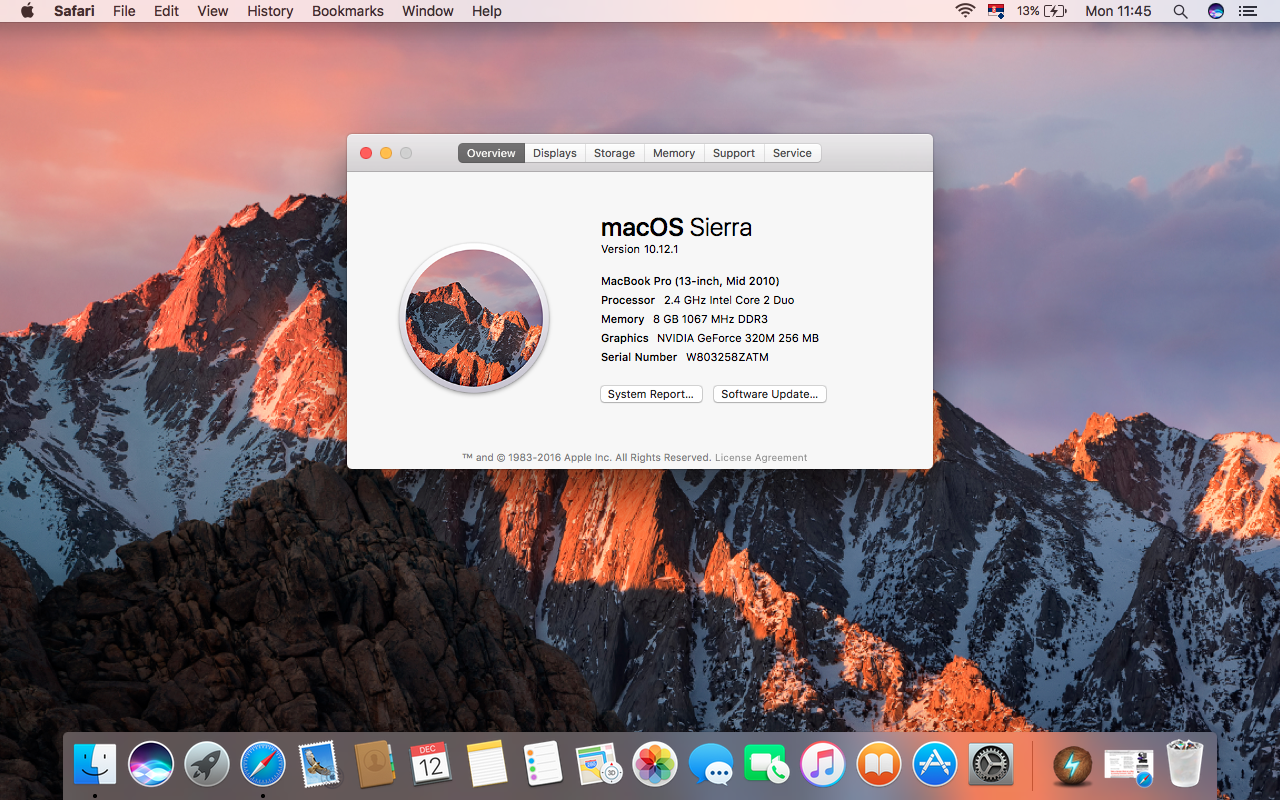Switch to the Memory tab
1280x800 pixels.
pos(674,153)
